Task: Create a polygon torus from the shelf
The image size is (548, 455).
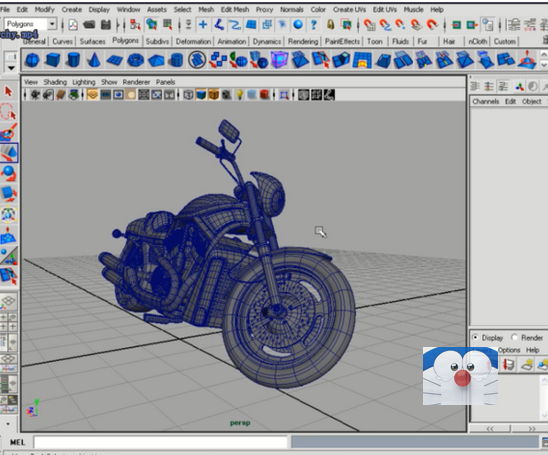Action: tap(135, 60)
